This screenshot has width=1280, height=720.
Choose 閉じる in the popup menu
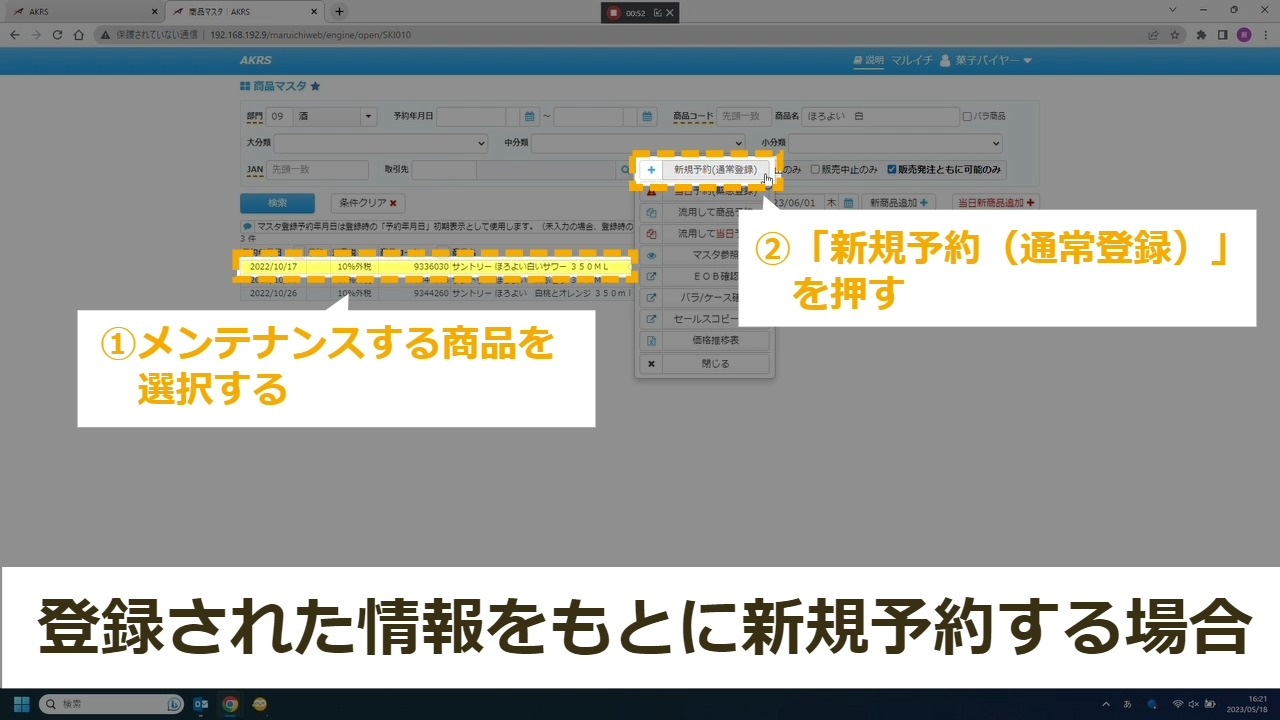coord(714,364)
